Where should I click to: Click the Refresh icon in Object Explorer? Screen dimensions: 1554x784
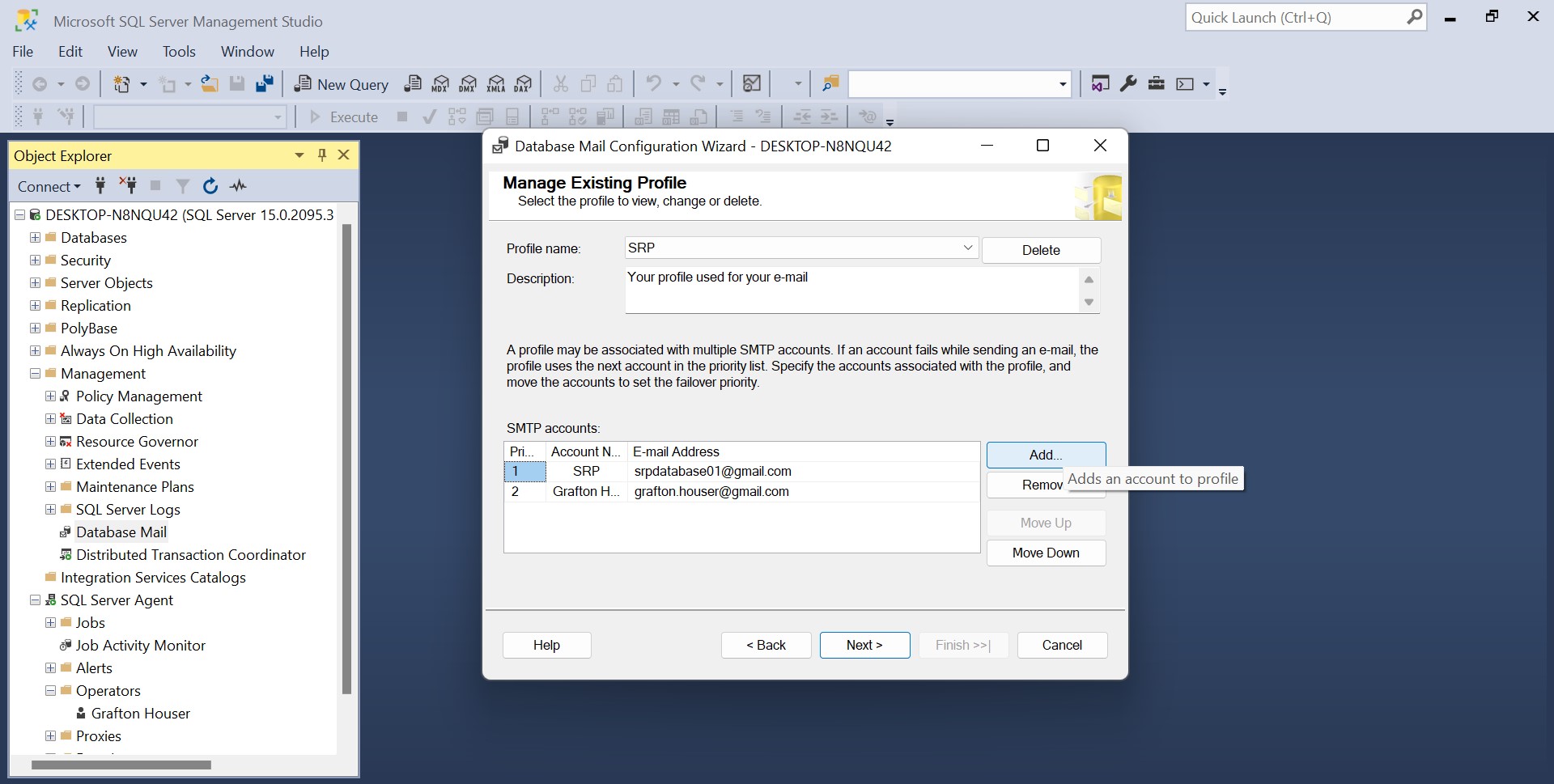coord(210,186)
